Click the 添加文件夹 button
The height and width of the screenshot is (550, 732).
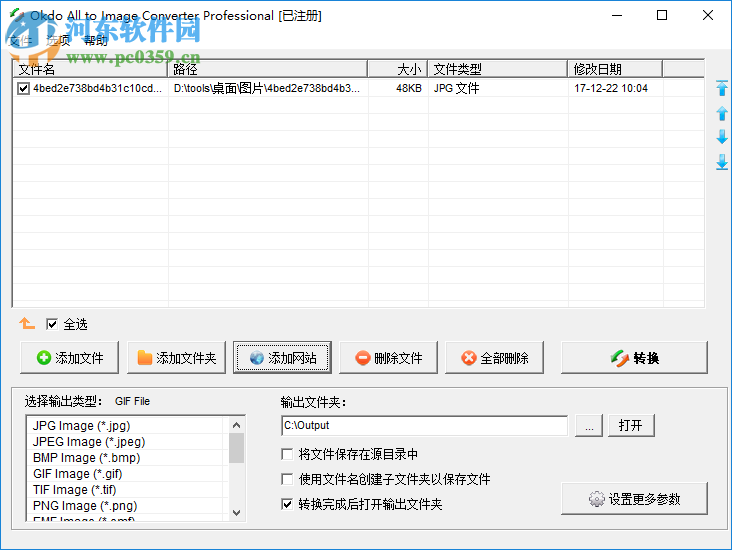(x=176, y=358)
